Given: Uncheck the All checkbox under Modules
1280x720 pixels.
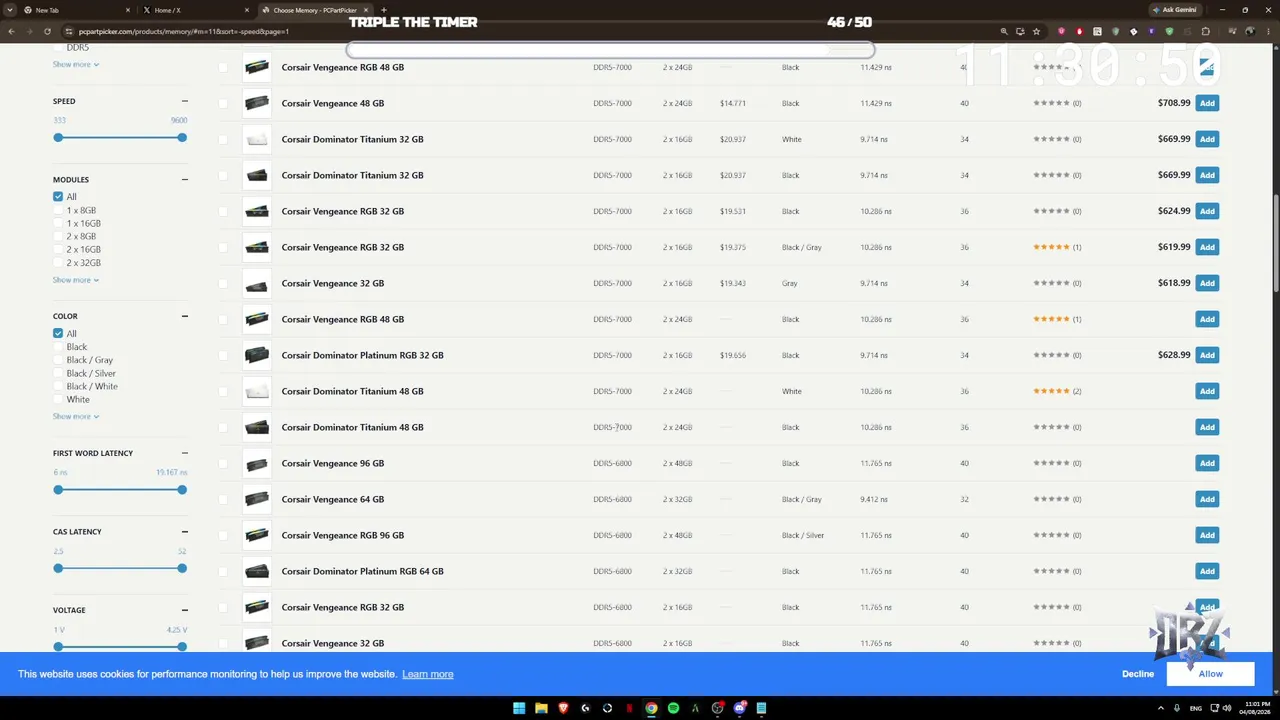Looking at the screenshot, I should [x=58, y=197].
